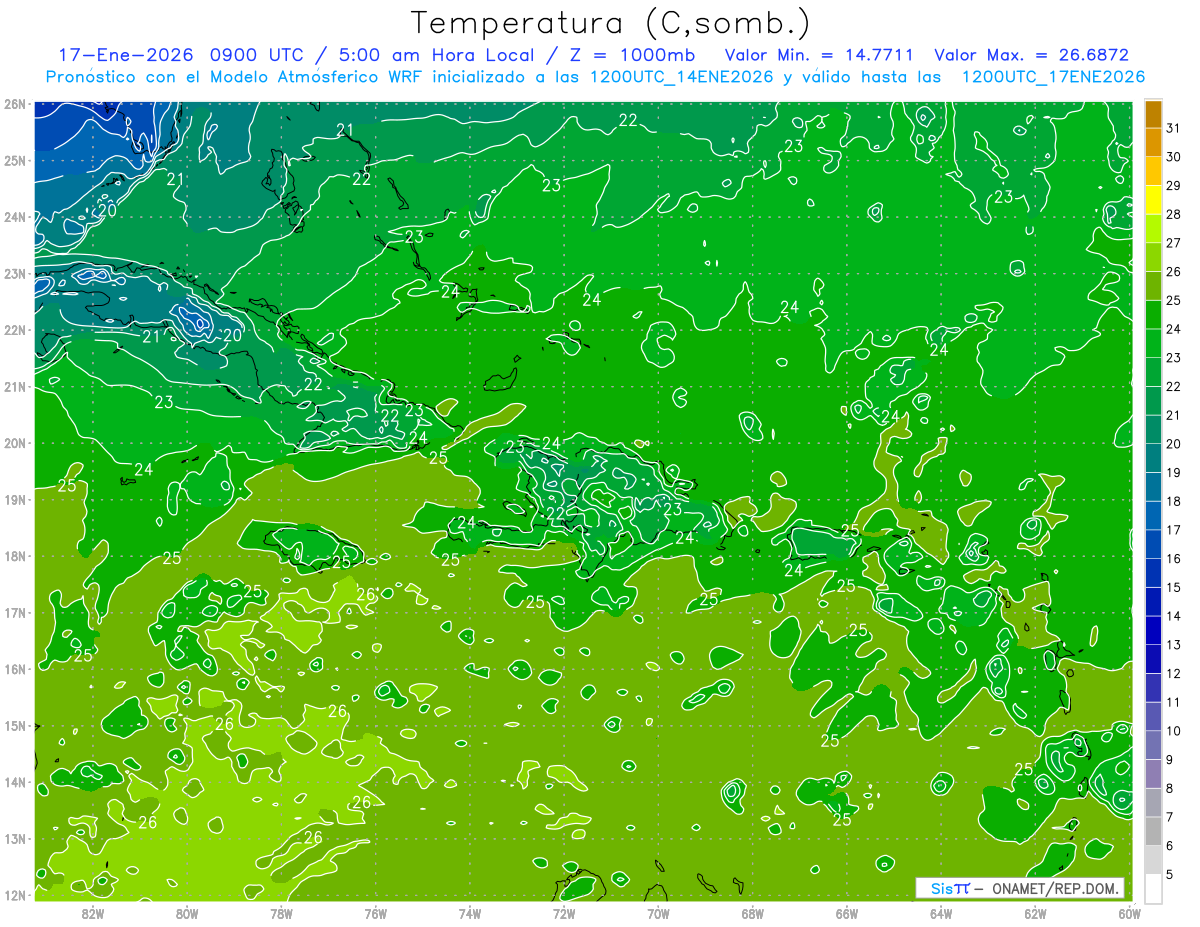The image size is (1200, 927).
Task: Click the longitude label "66W"
Action: point(847,913)
